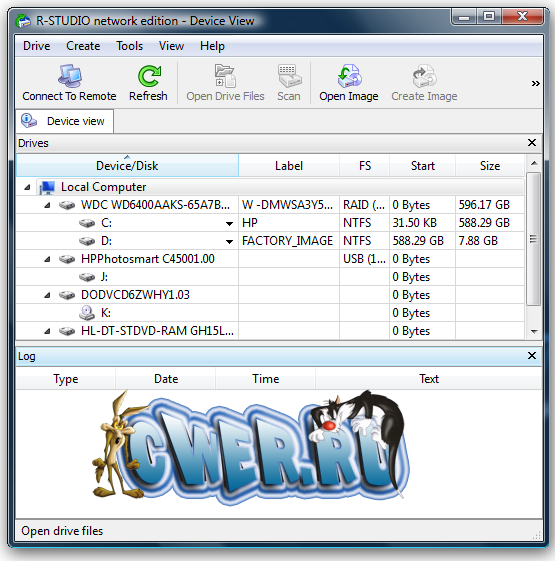
Task: Refresh the drive list with green arrow
Action: [149, 76]
